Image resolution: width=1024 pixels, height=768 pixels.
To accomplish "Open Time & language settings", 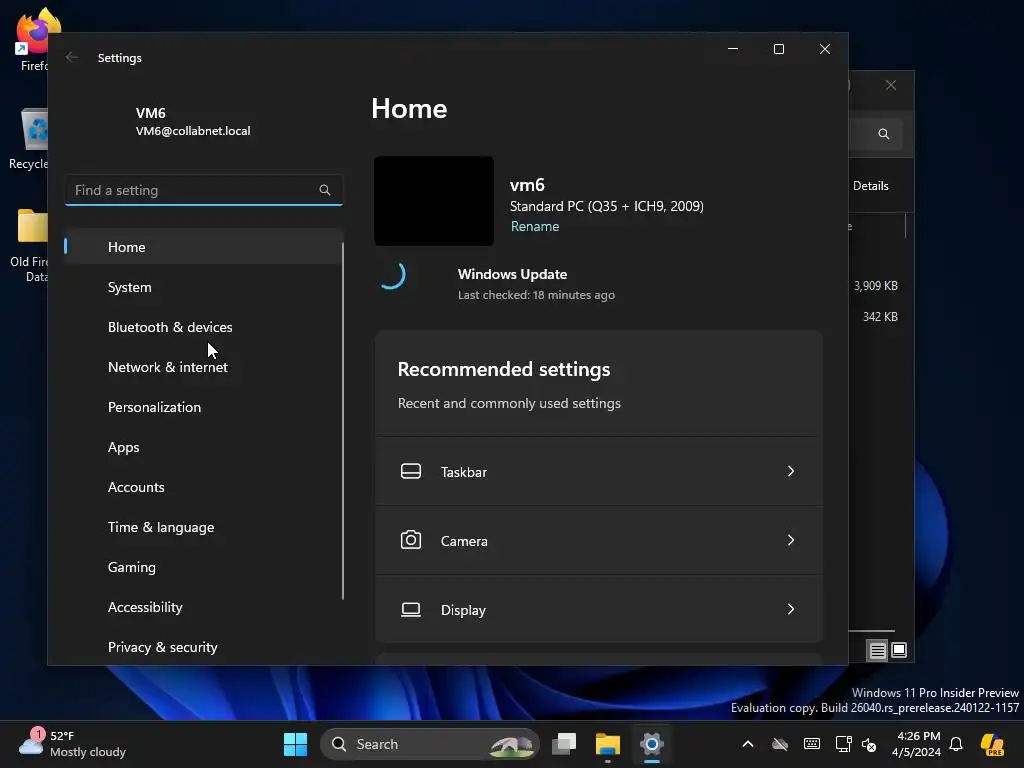I will (x=203, y=527).
